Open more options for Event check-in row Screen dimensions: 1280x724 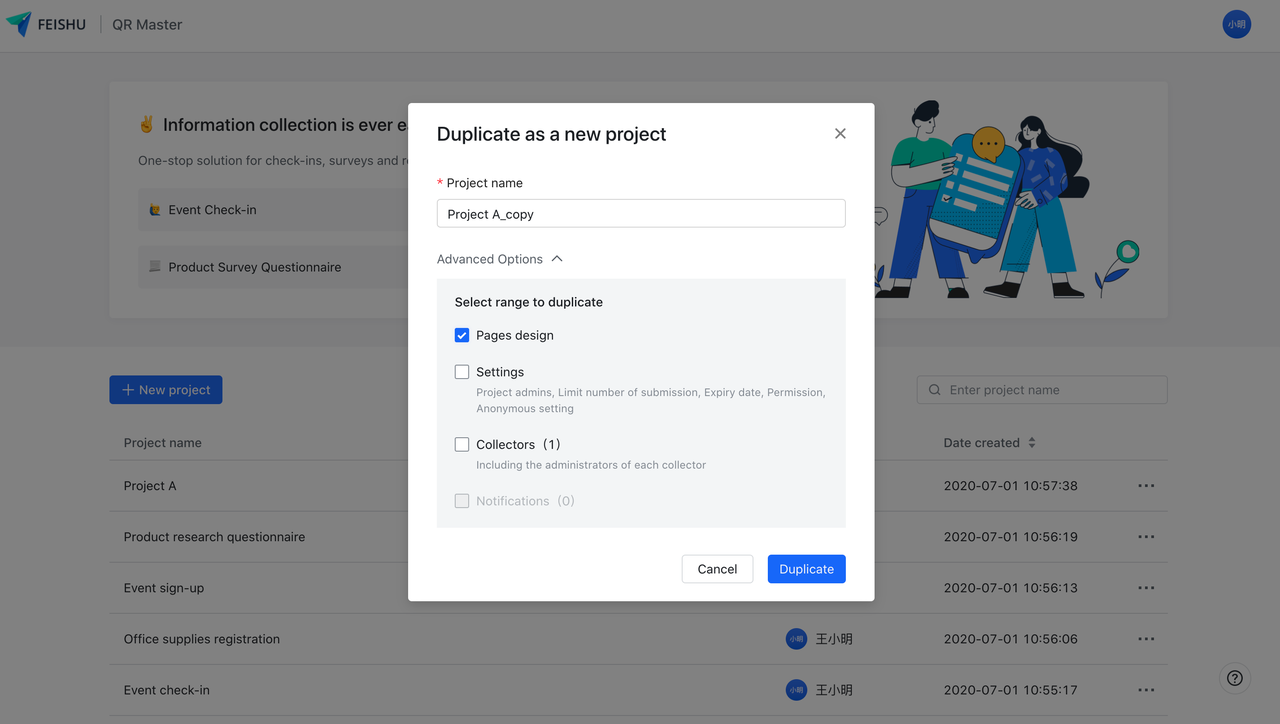[x=1146, y=690]
